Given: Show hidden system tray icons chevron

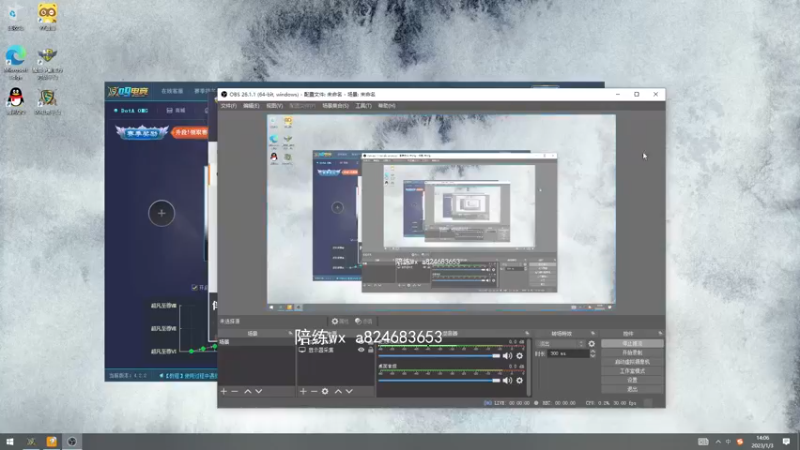Looking at the screenshot, I should pyautogui.click(x=718, y=442).
